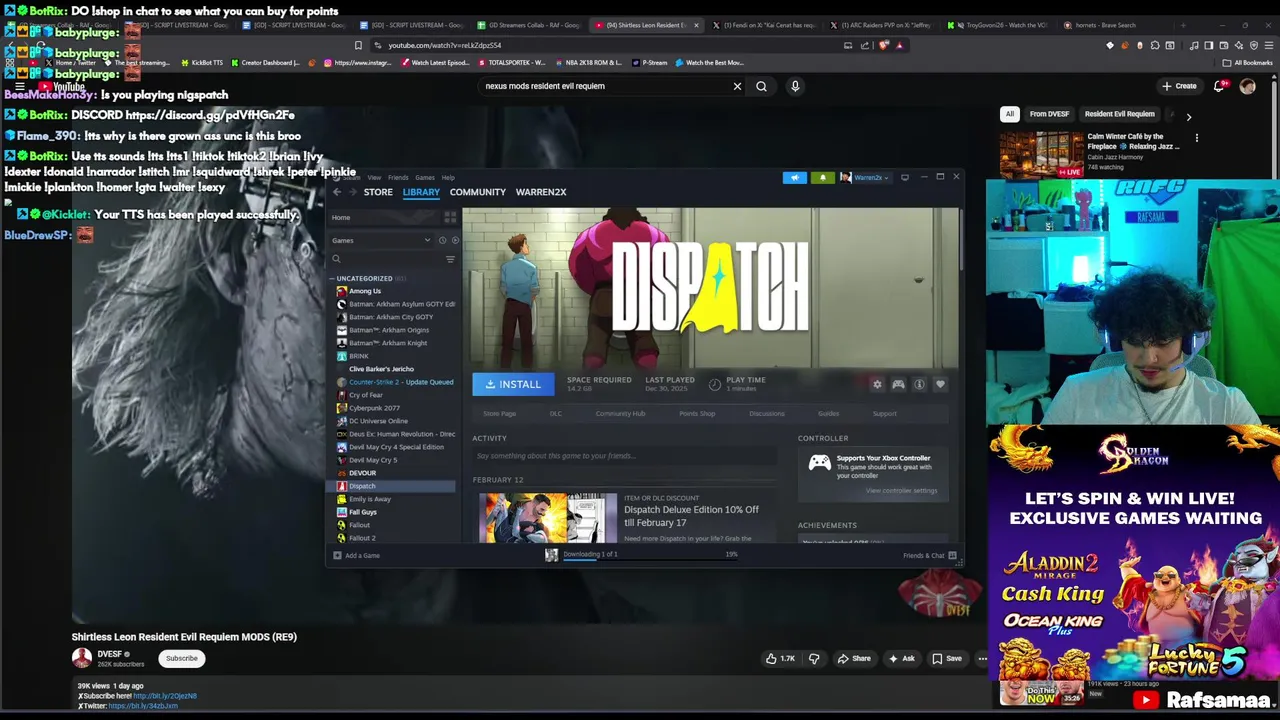Open Dispatch controller layout icon

898,384
